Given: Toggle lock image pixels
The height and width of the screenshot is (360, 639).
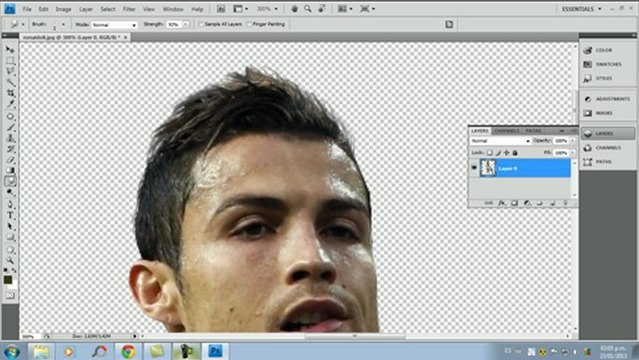Looking at the screenshot, I should point(498,153).
